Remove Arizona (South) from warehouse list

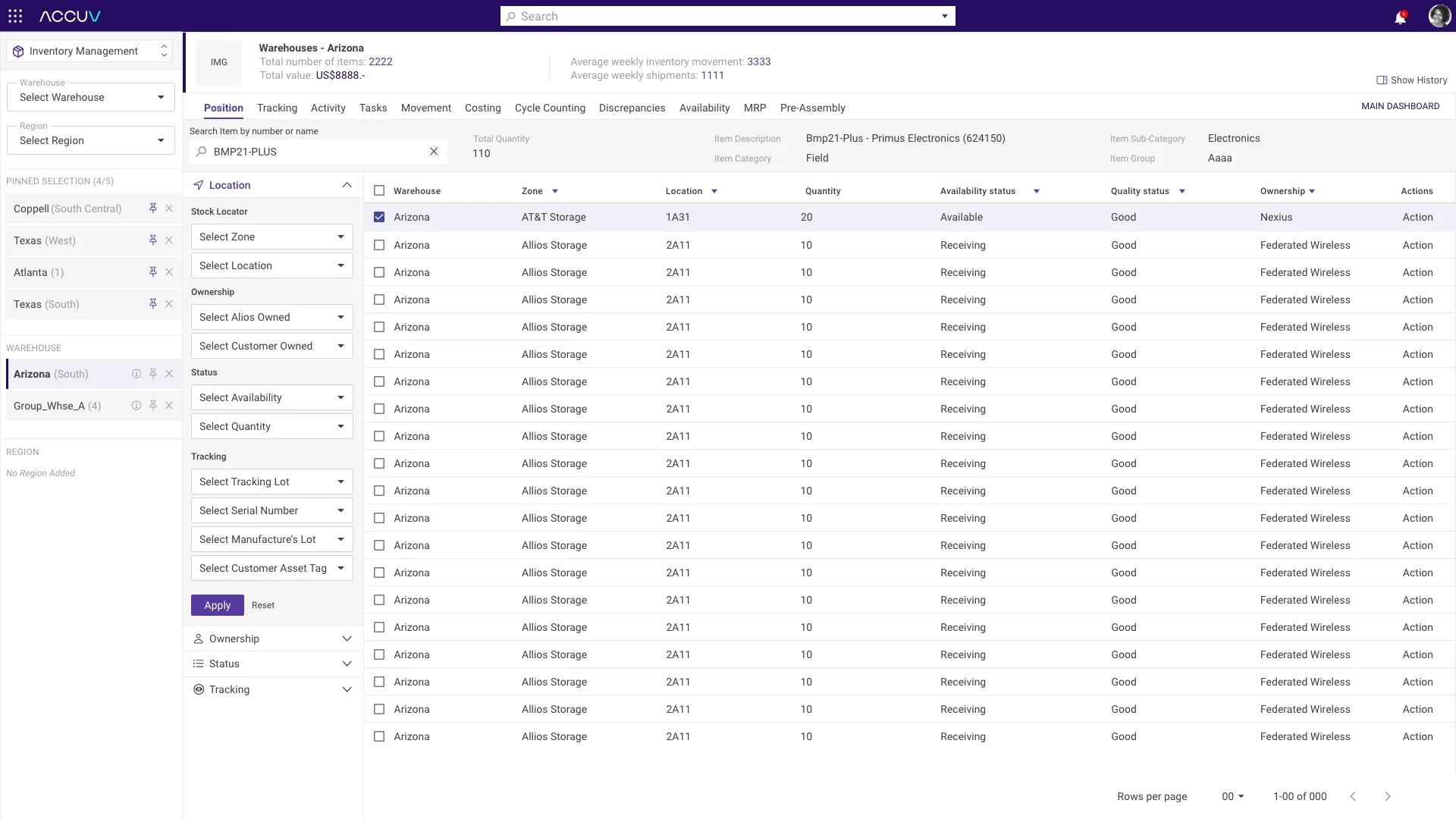(x=169, y=374)
